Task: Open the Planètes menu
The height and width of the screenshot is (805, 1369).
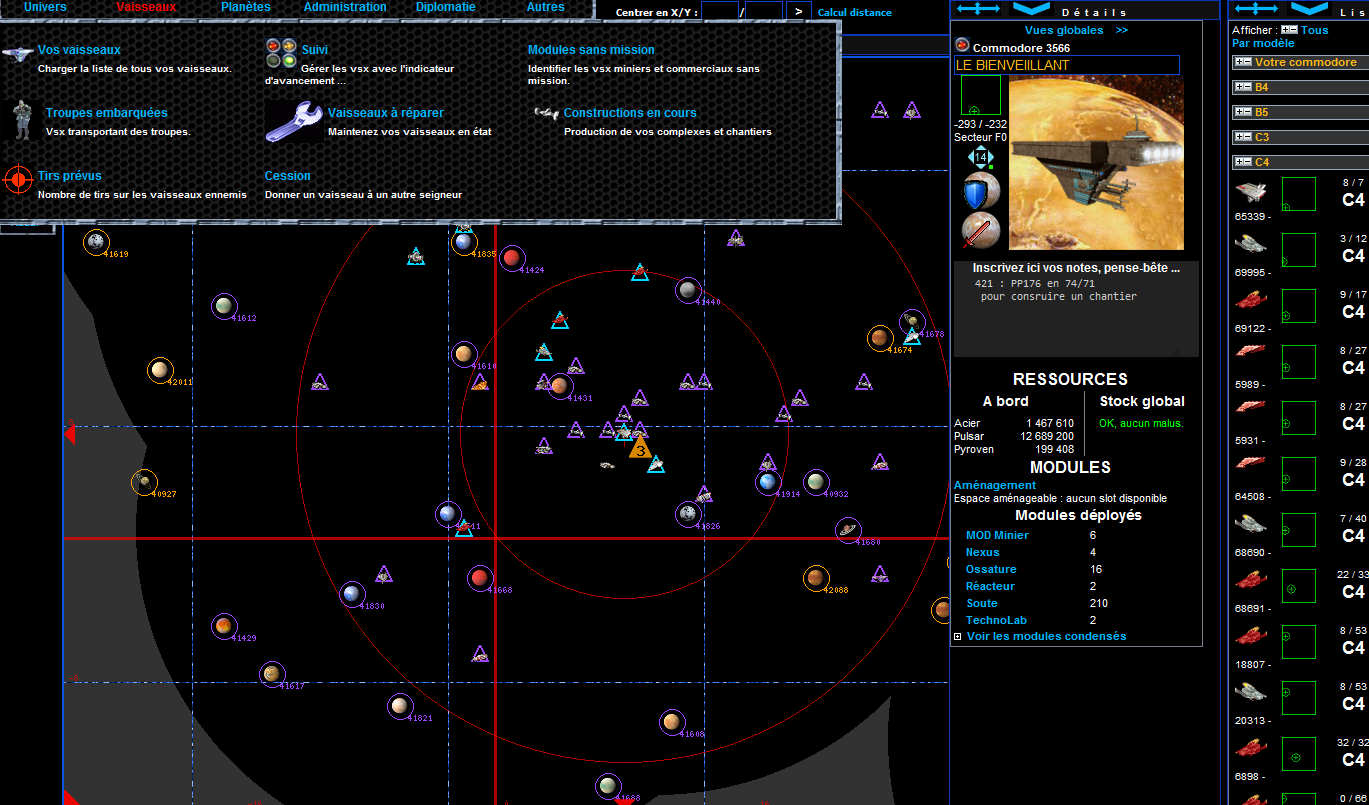Action: [x=245, y=7]
